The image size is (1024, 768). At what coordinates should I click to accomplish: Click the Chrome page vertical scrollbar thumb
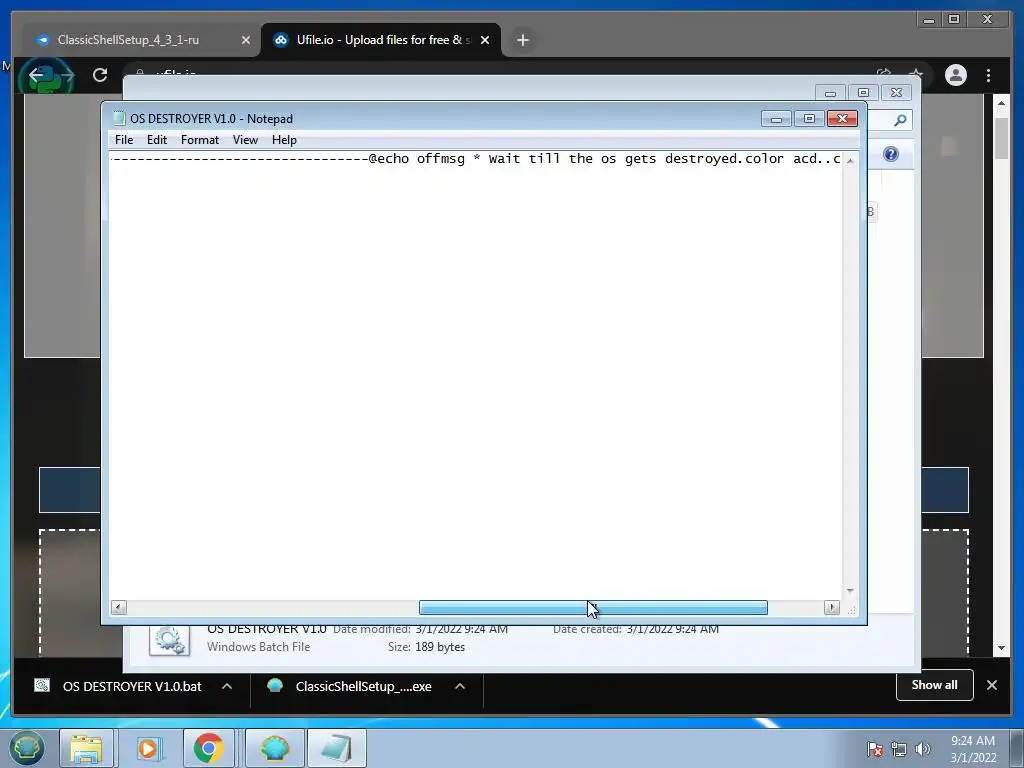pos(1002,138)
